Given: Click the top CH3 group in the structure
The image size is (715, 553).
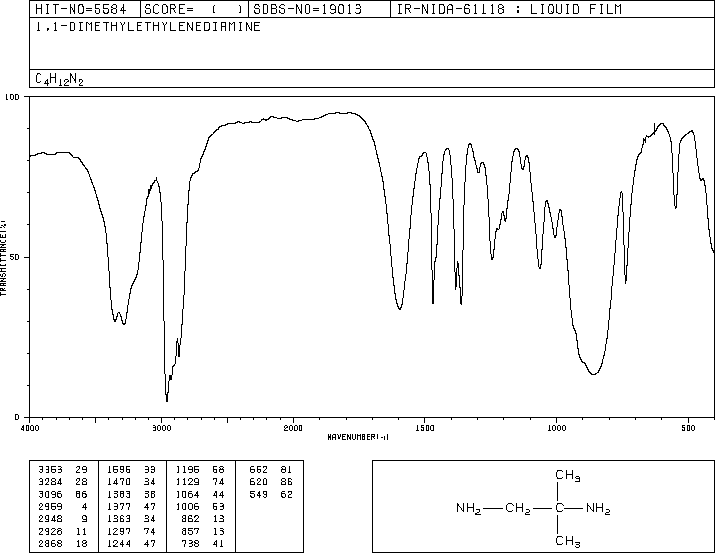Looking at the screenshot, I should click(568, 475).
